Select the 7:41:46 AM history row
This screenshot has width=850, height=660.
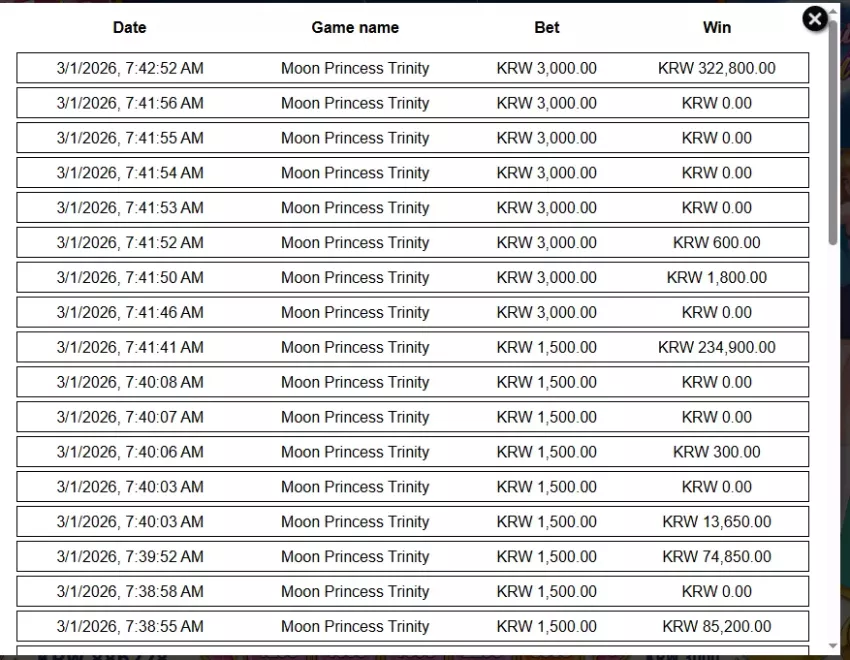click(x=413, y=312)
